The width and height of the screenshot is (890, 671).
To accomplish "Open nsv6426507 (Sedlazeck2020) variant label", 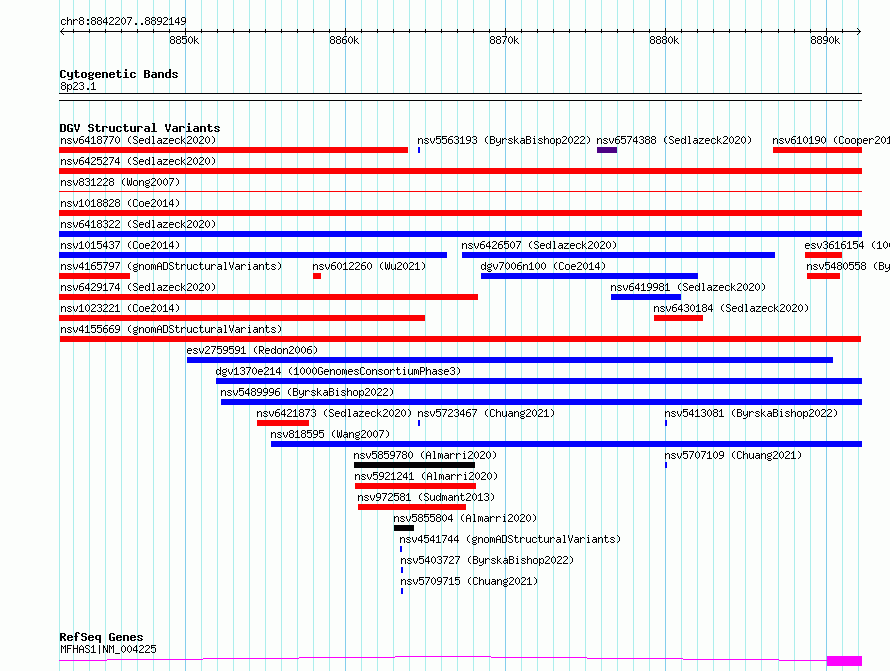I will point(539,245).
